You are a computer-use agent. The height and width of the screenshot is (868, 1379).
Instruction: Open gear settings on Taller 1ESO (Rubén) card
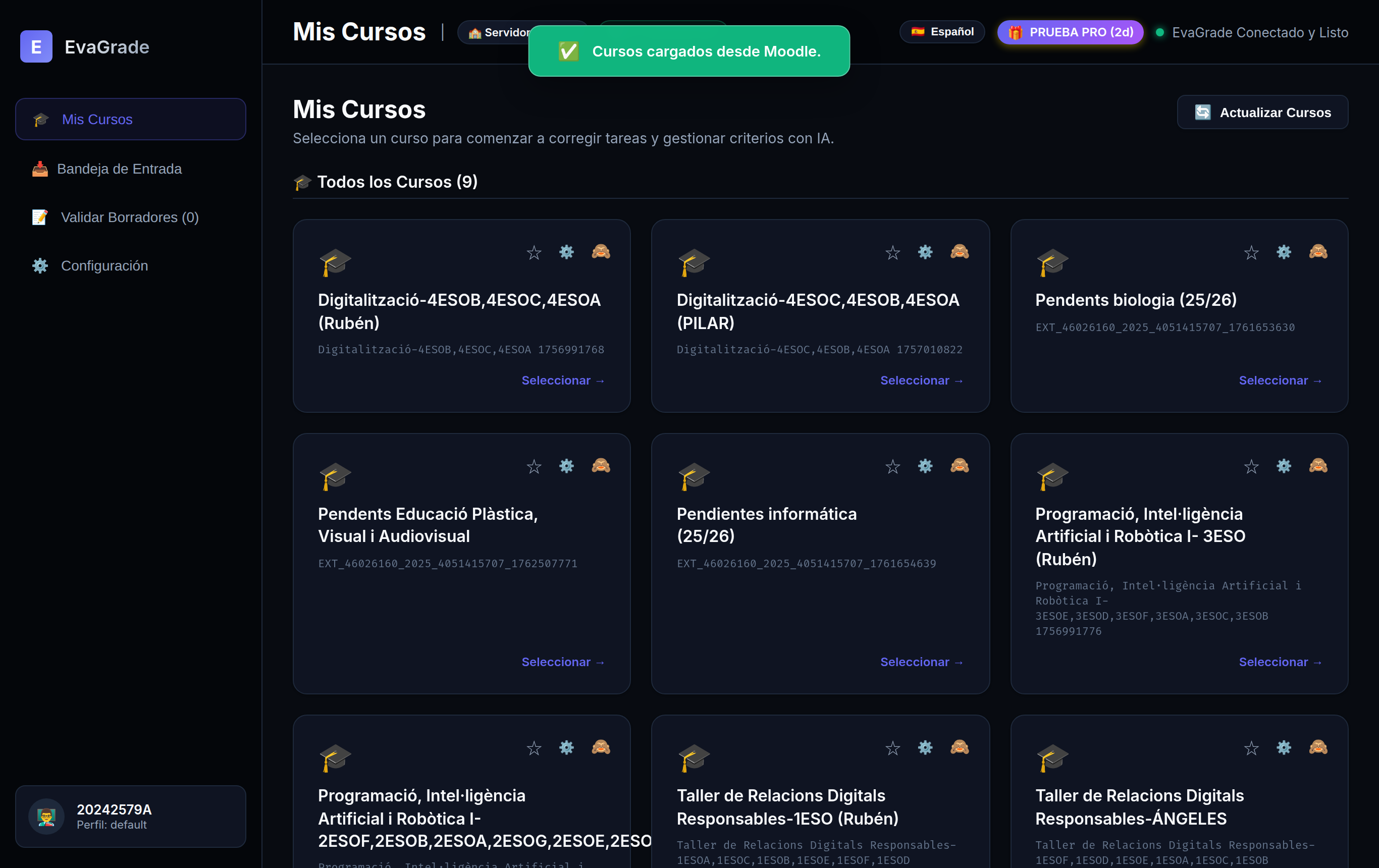(925, 748)
